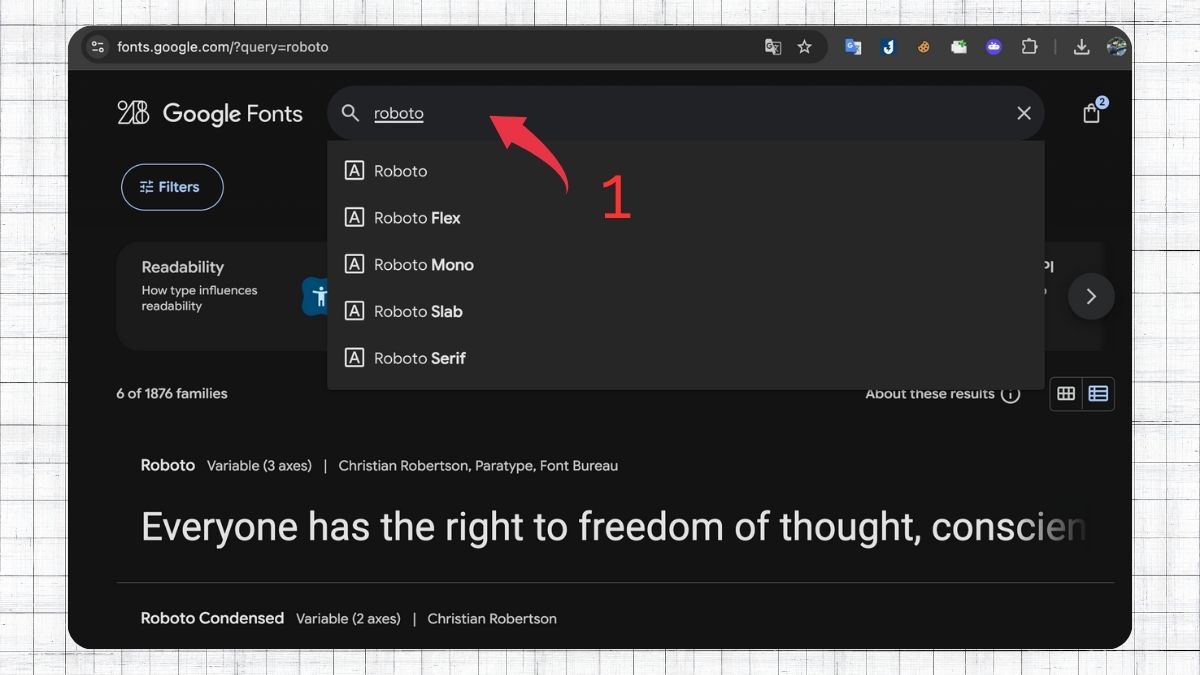
Task: Show browser downloads
Action: point(1081,47)
